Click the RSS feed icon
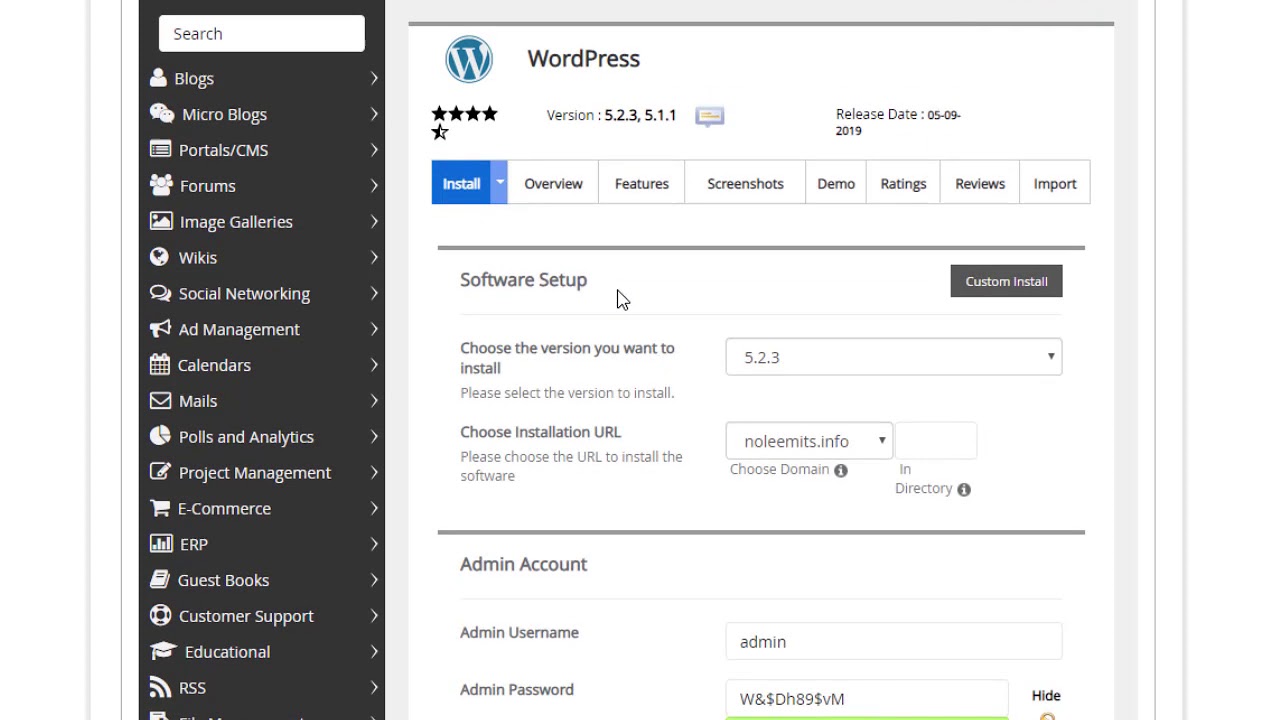Image resolution: width=1280 pixels, height=720 pixels. [x=160, y=687]
